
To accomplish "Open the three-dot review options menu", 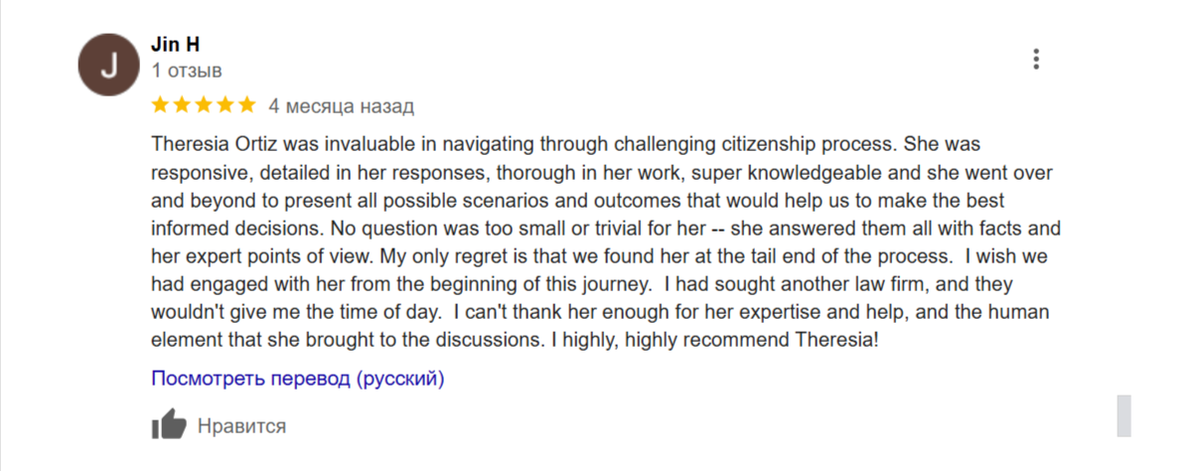I will click(1036, 59).
